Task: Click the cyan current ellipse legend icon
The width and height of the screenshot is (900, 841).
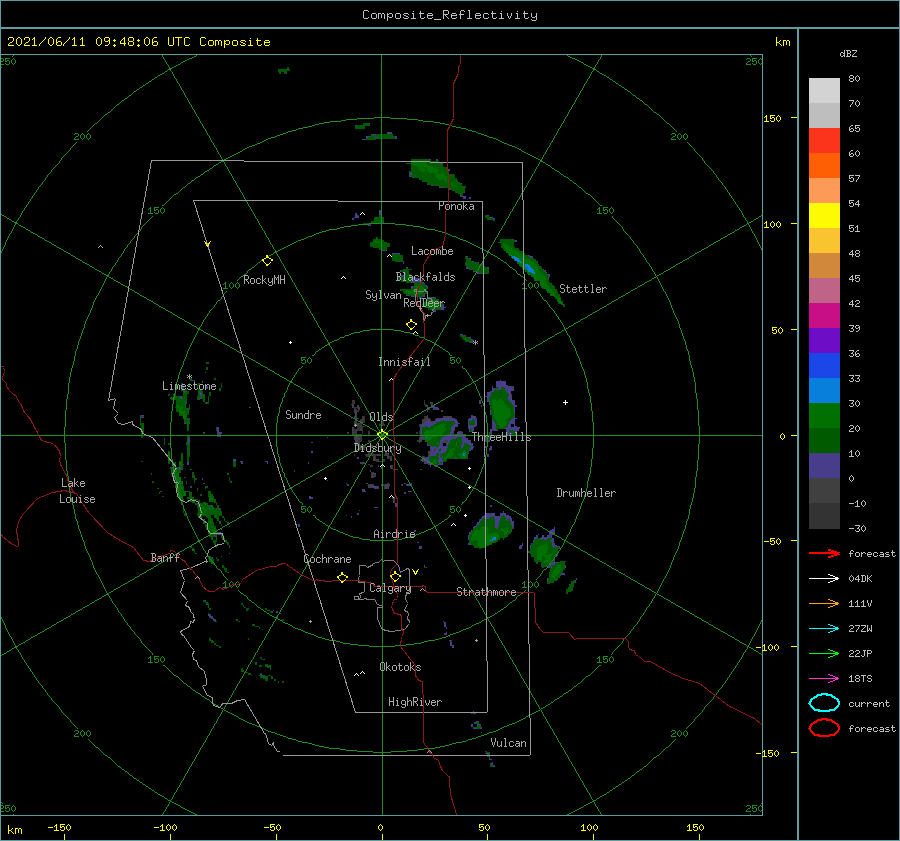Action: (824, 703)
